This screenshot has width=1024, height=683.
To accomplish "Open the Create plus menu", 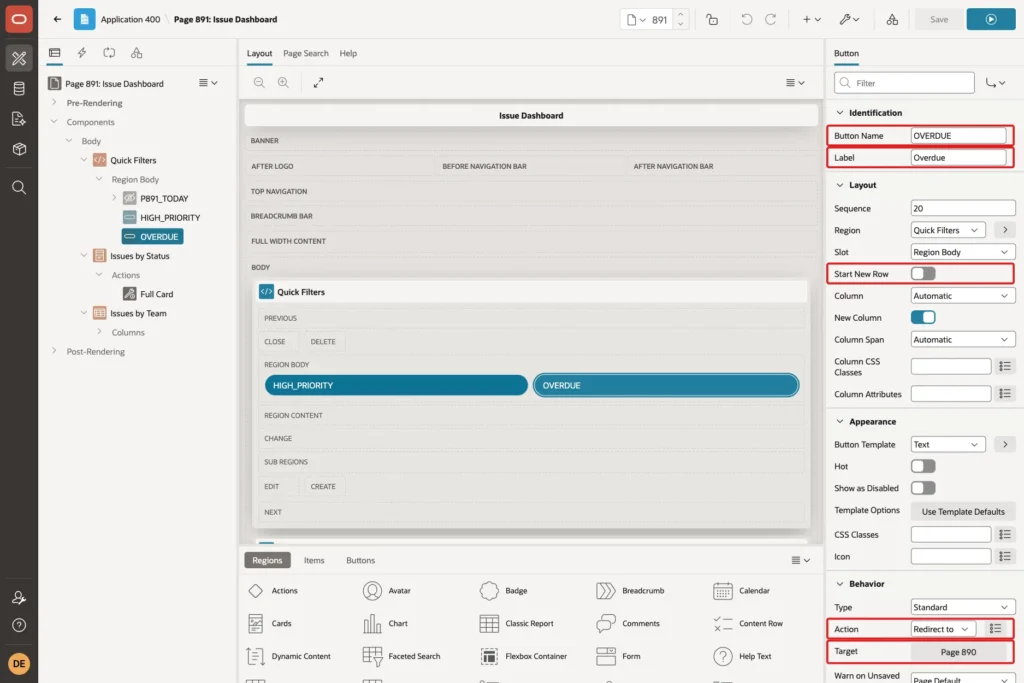I will tap(811, 20).
